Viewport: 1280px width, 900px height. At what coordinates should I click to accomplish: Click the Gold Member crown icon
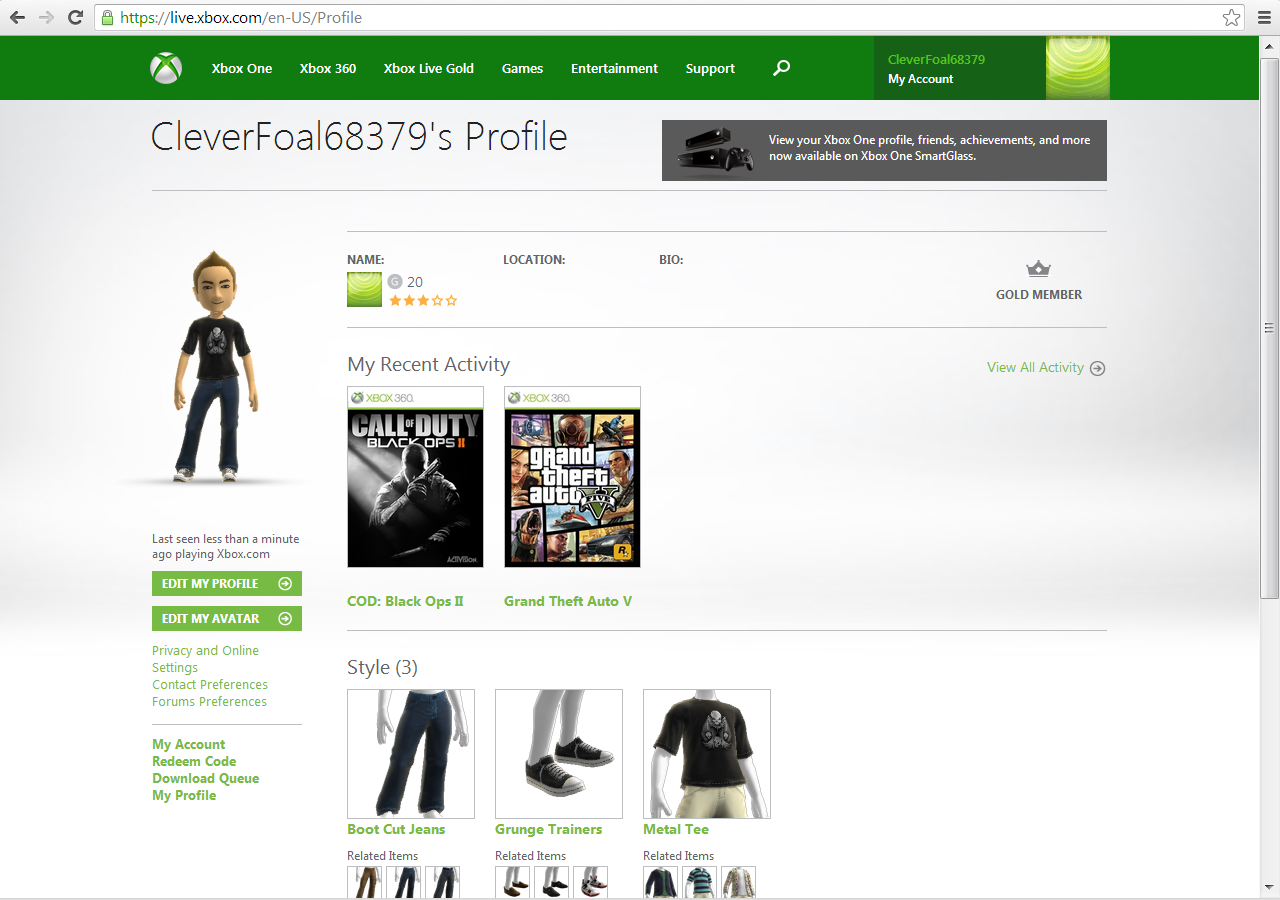tap(1039, 269)
